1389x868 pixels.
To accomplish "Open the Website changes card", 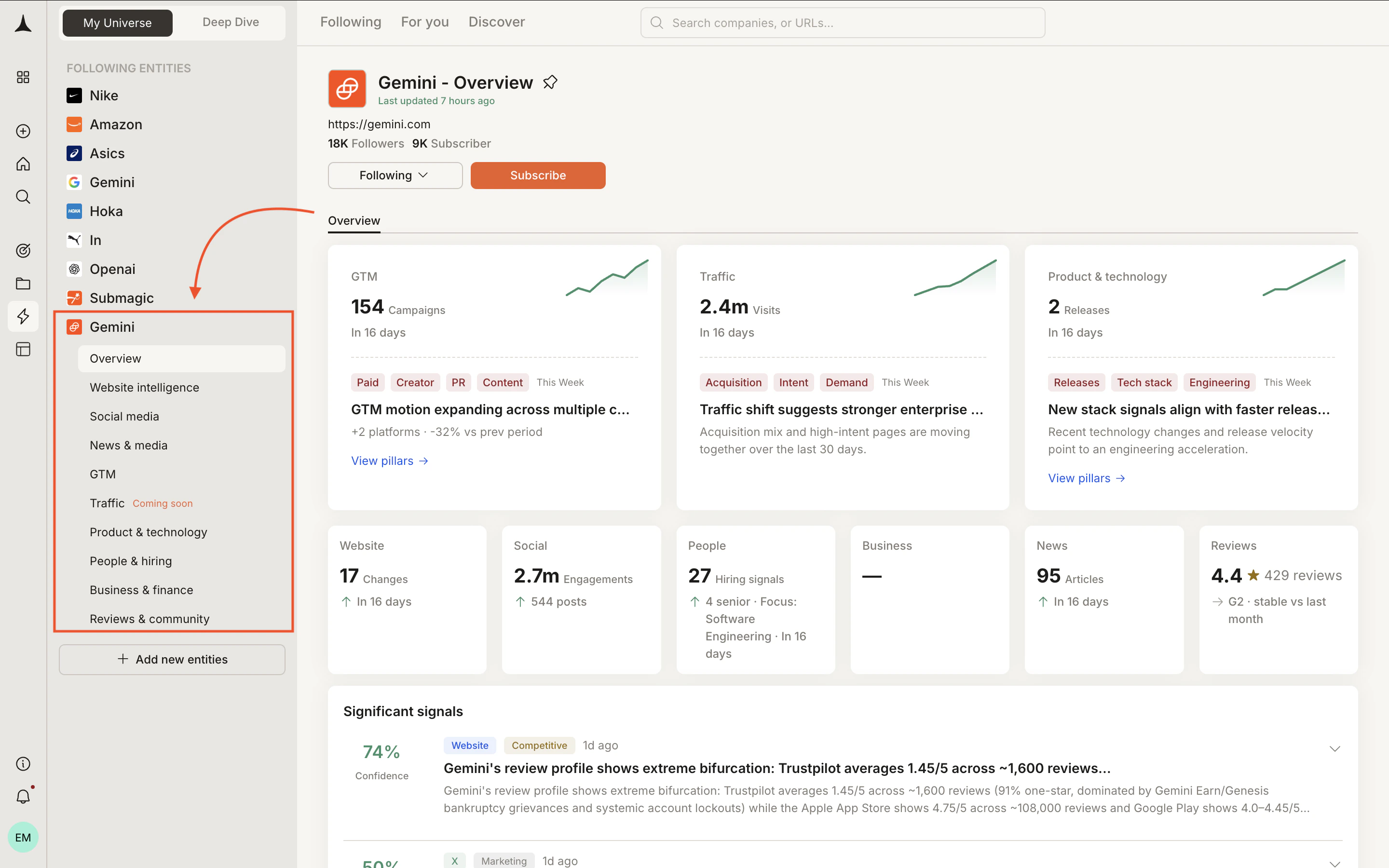I will coord(407,600).
